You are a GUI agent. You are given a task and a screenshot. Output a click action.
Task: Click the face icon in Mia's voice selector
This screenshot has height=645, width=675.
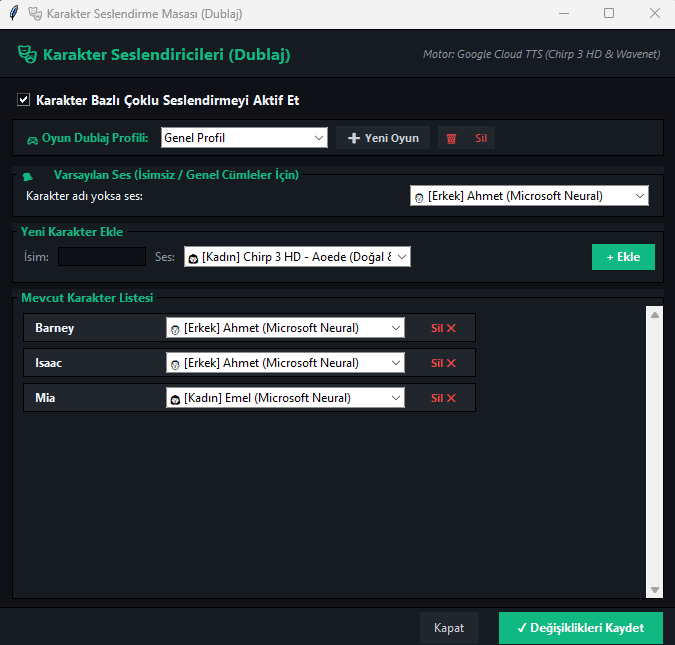click(175, 400)
